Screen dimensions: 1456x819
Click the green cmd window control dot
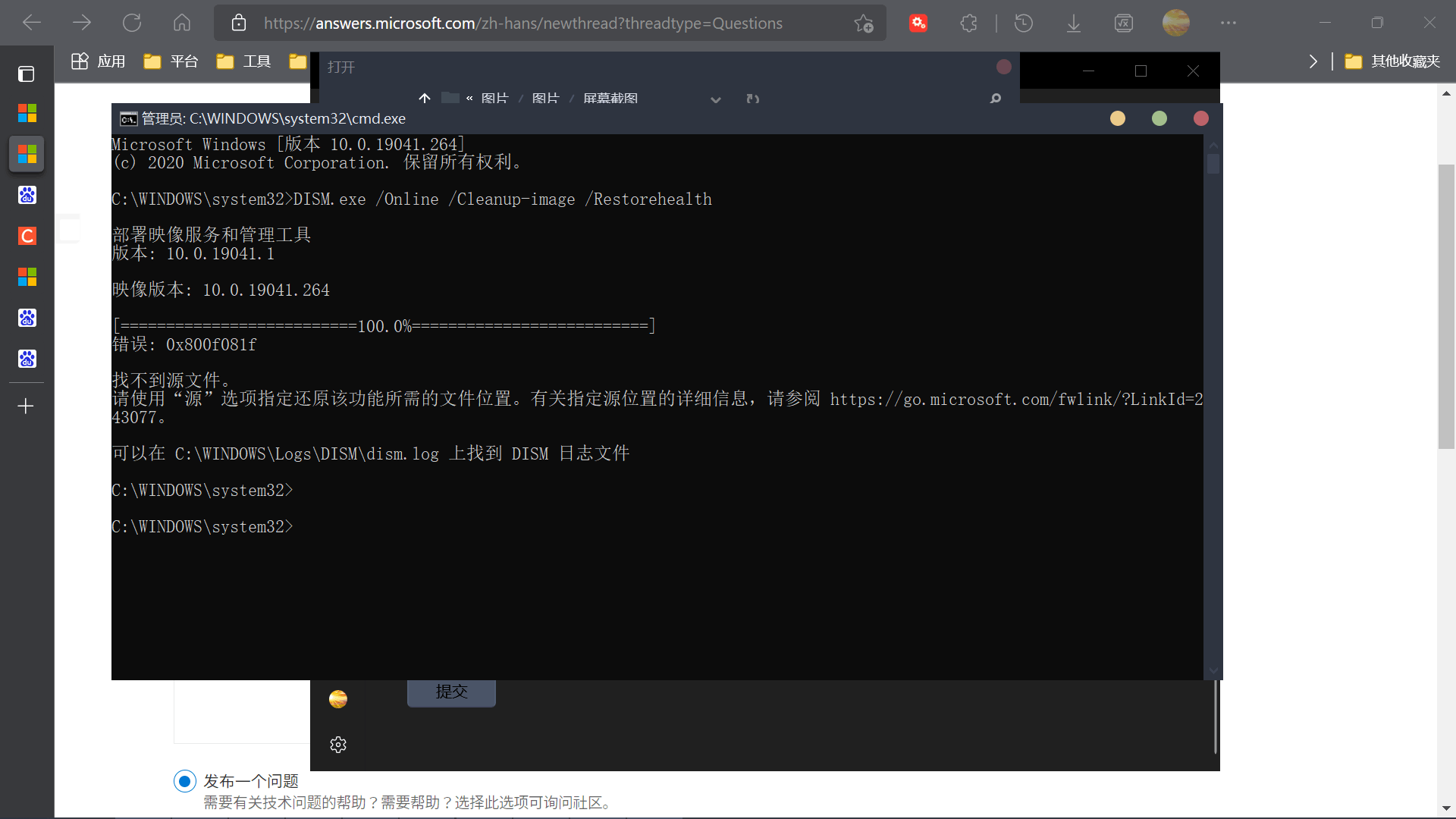click(x=1159, y=118)
